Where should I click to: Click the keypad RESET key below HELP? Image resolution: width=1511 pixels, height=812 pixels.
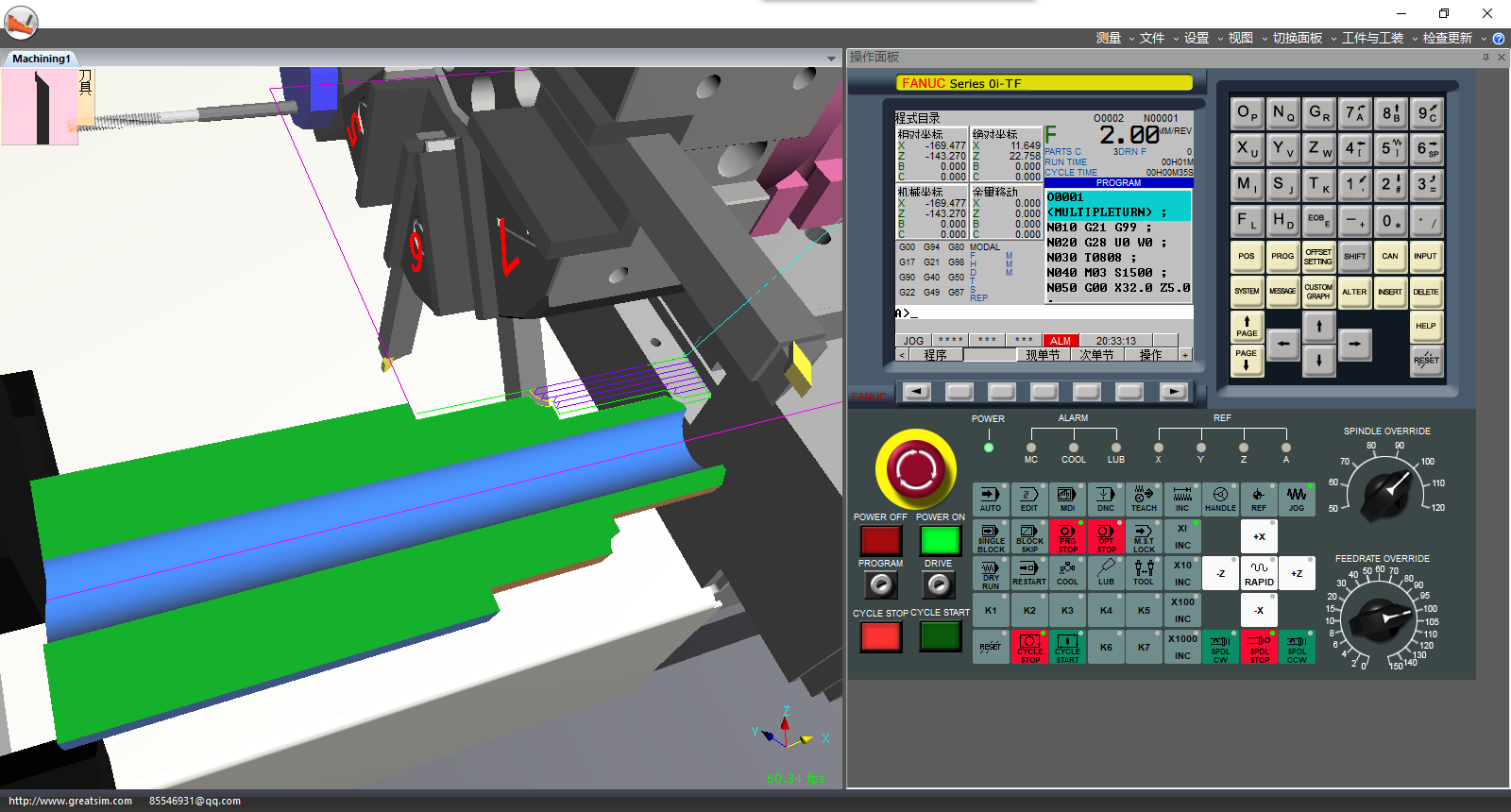click(1426, 360)
